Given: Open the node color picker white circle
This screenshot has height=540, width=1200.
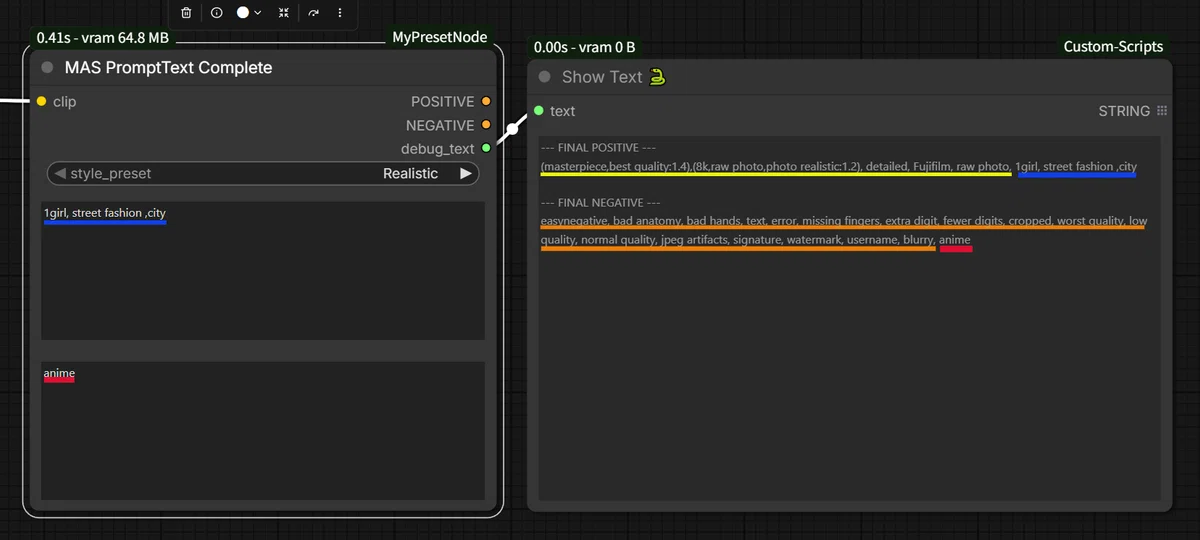Looking at the screenshot, I should click(x=243, y=13).
